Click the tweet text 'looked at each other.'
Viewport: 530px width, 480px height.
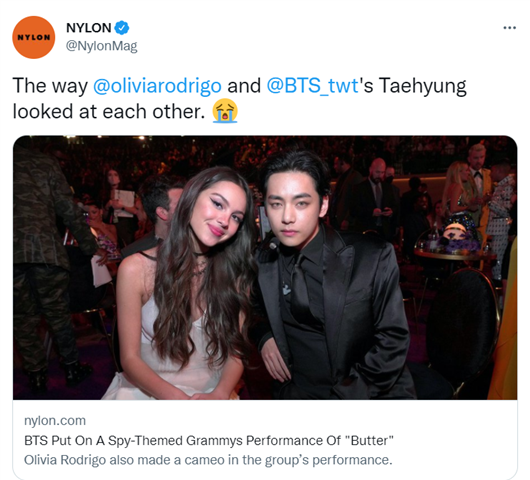[109, 112]
